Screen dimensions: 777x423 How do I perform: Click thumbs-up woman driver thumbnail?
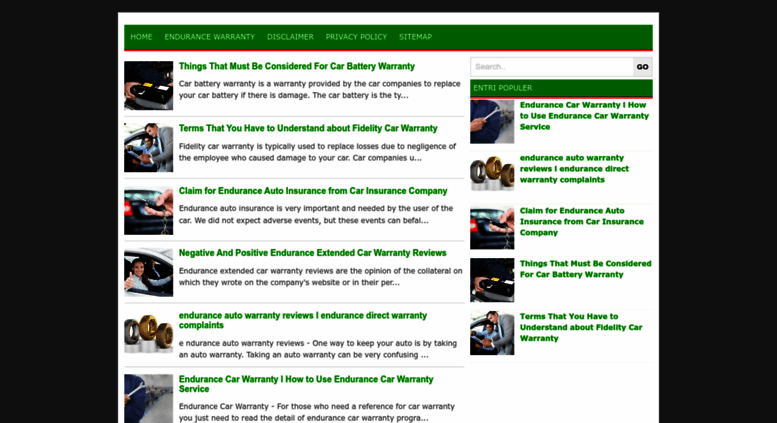pos(149,272)
